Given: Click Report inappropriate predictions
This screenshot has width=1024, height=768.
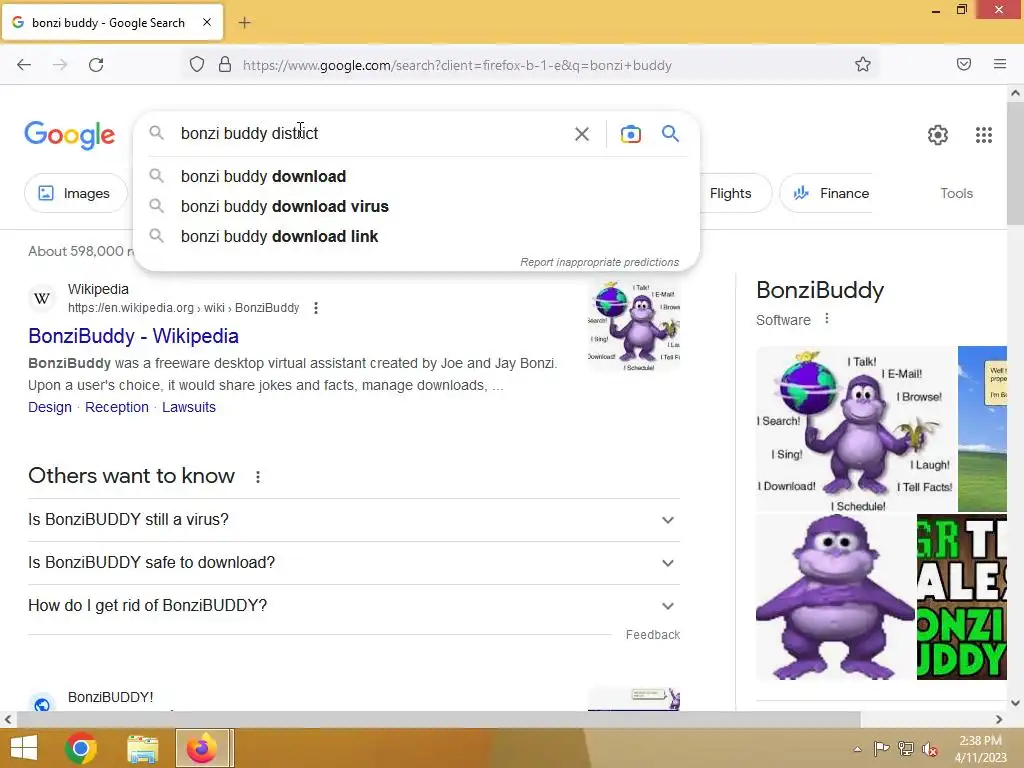Looking at the screenshot, I should click(600, 262).
